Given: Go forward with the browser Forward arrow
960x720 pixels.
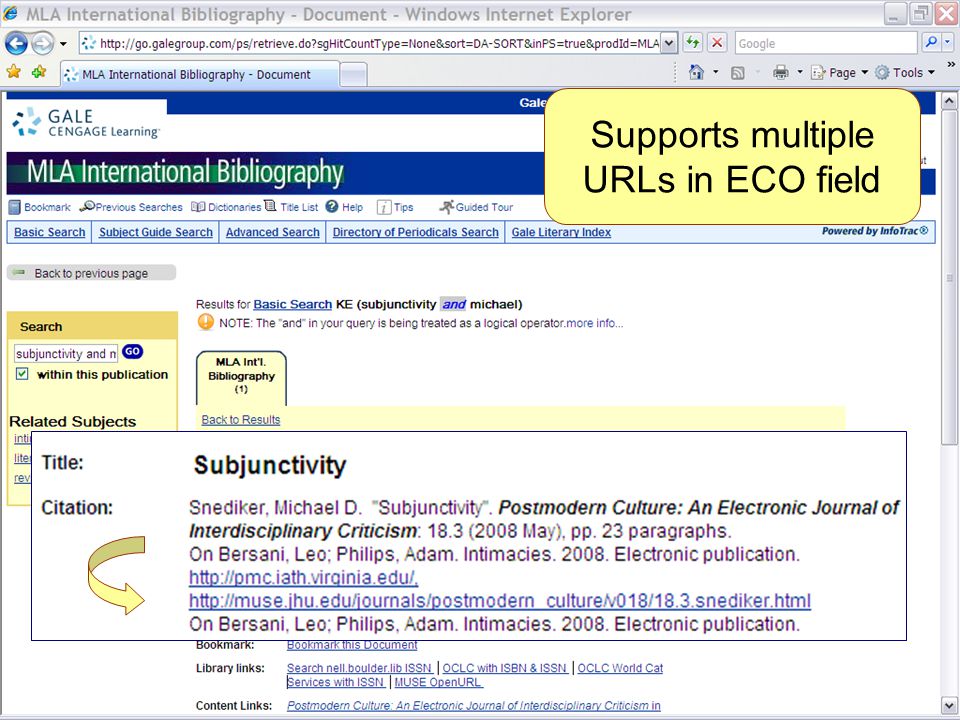Looking at the screenshot, I should coord(42,43).
